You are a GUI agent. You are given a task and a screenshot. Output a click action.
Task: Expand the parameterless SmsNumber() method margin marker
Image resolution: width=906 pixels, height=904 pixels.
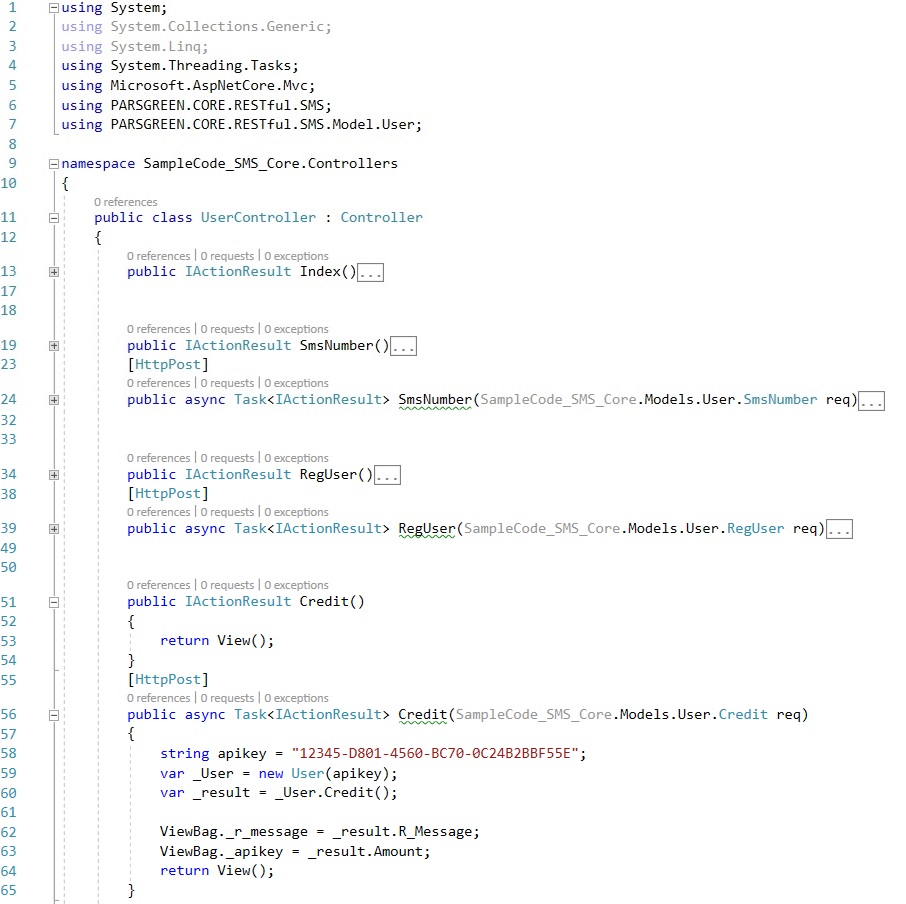point(54,346)
